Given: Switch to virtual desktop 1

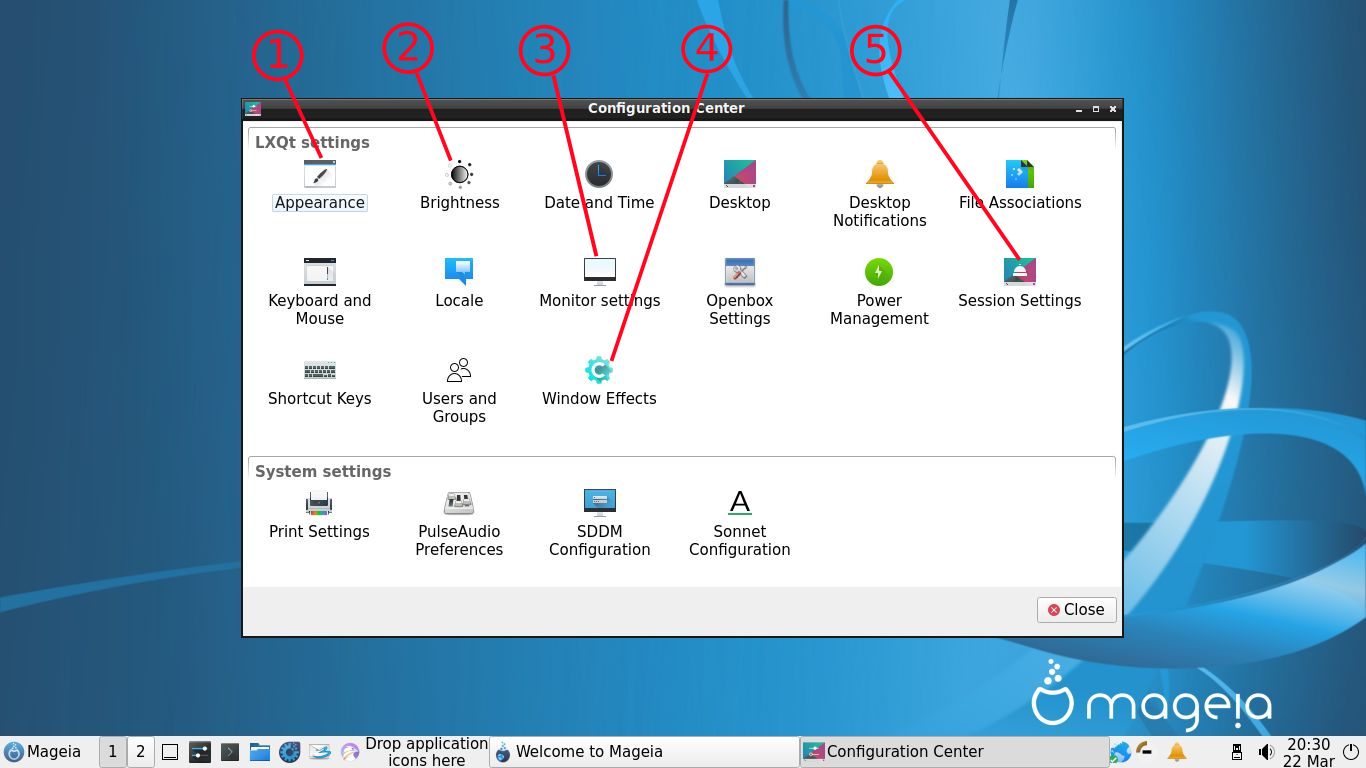Looking at the screenshot, I should pyautogui.click(x=113, y=752).
